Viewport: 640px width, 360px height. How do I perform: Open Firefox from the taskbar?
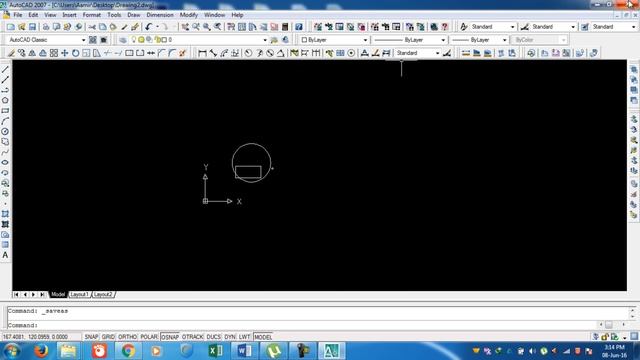(41, 351)
